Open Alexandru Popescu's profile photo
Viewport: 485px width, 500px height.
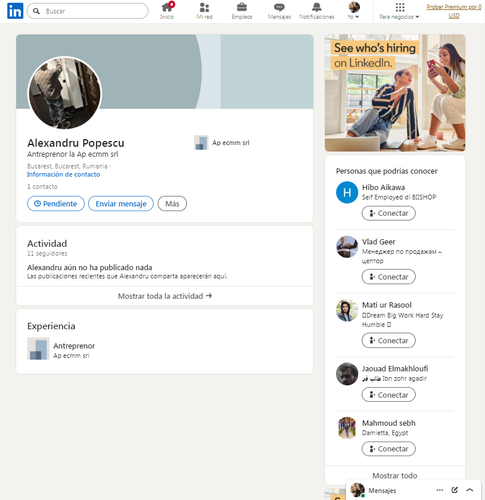(65, 93)
